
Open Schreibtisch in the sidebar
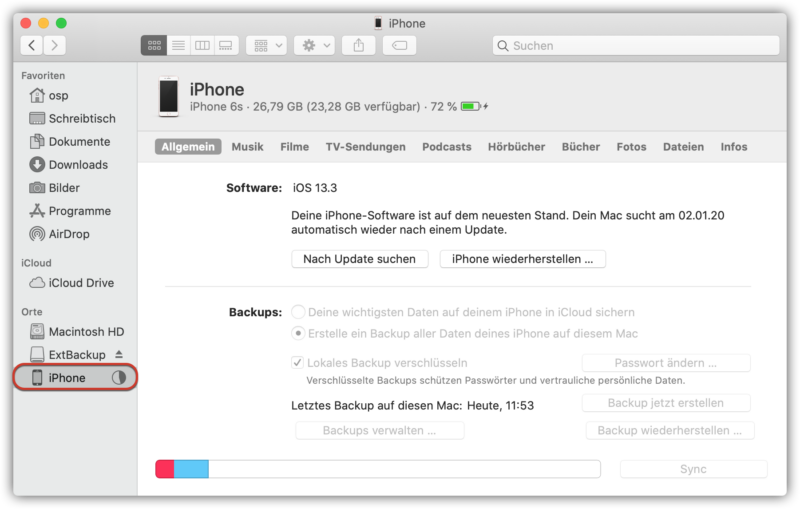pyautogui.click(x=76, y=118)
